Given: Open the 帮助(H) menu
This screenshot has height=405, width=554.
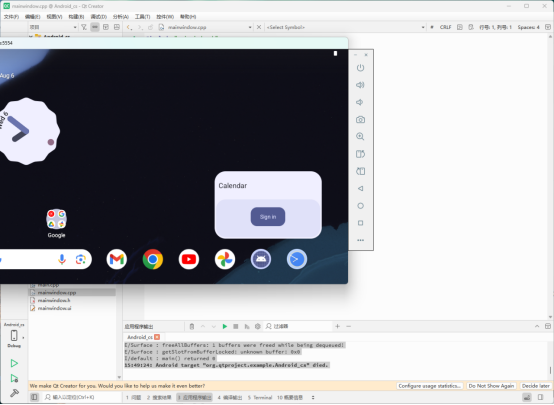Looking at the screenshot, I should click(188, 17).
